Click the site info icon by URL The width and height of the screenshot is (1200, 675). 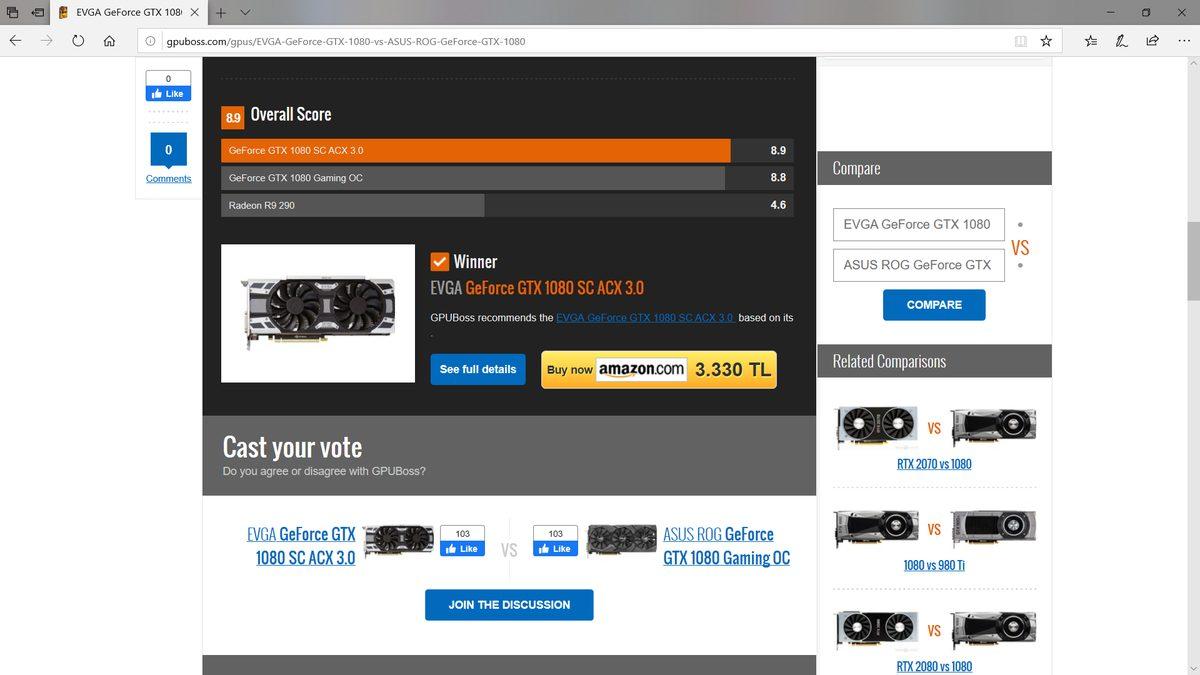(150, 41)
